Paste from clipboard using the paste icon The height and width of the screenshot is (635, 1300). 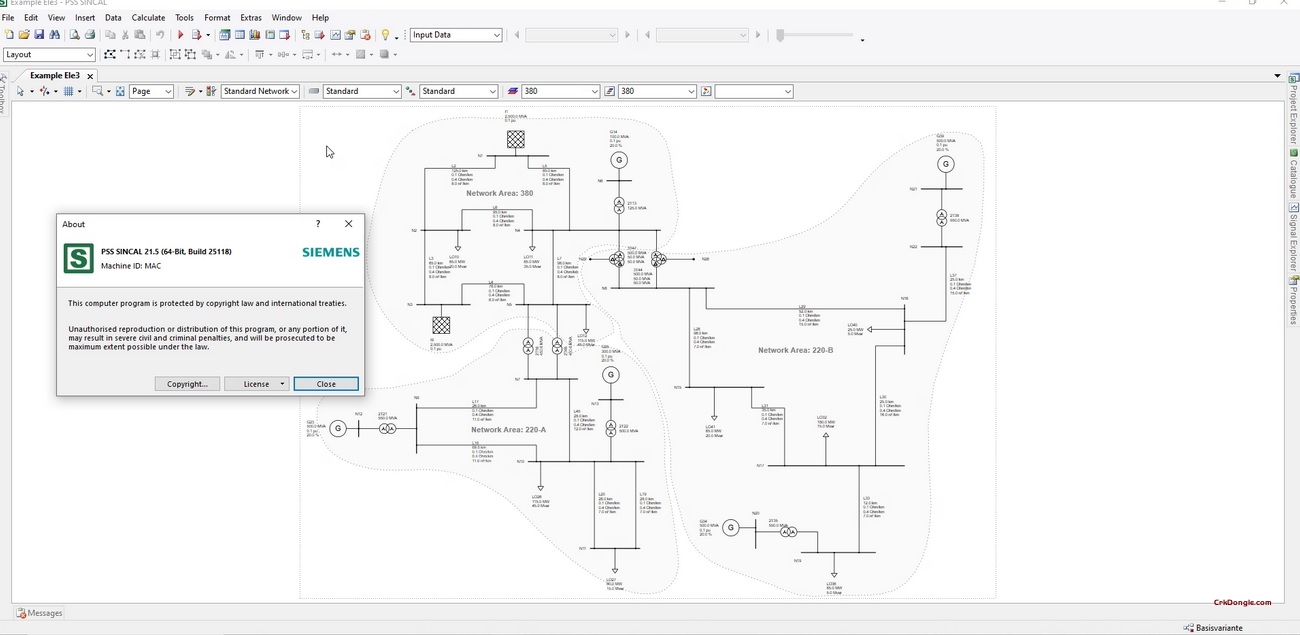(141, 34)
